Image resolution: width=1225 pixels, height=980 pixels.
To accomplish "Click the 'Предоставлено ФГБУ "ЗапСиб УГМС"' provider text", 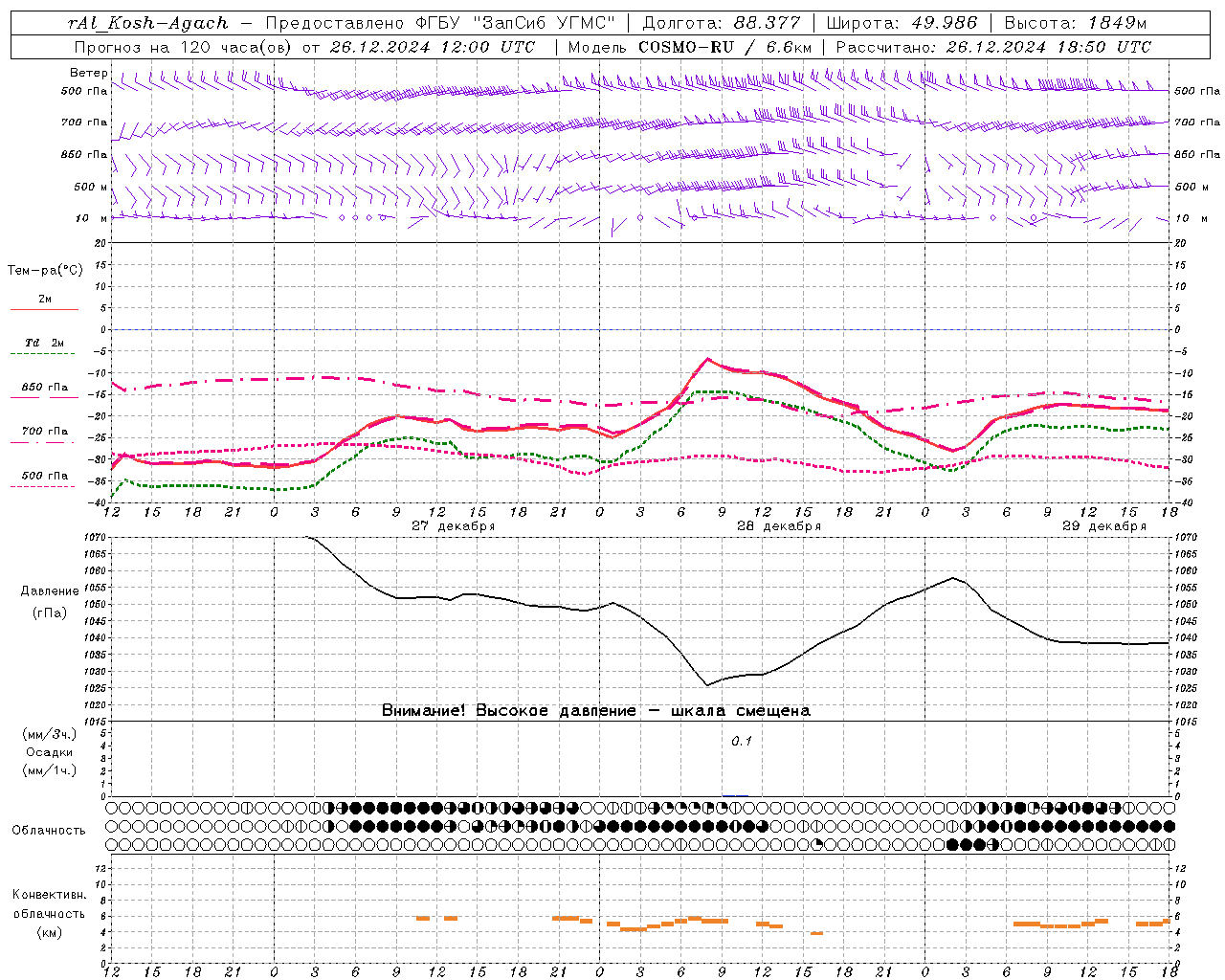I will 440,23.
